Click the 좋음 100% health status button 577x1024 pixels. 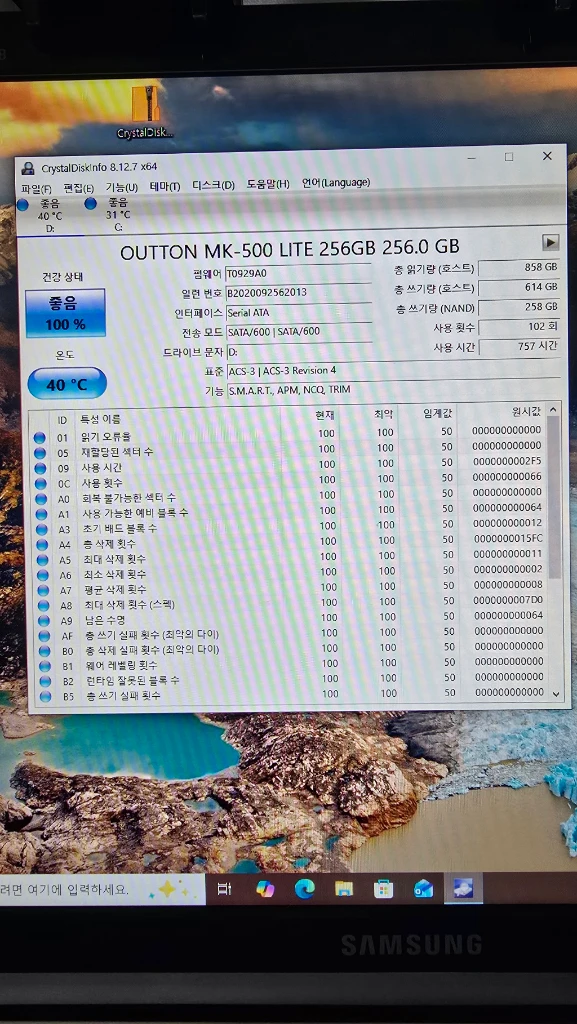pos(65,313)
